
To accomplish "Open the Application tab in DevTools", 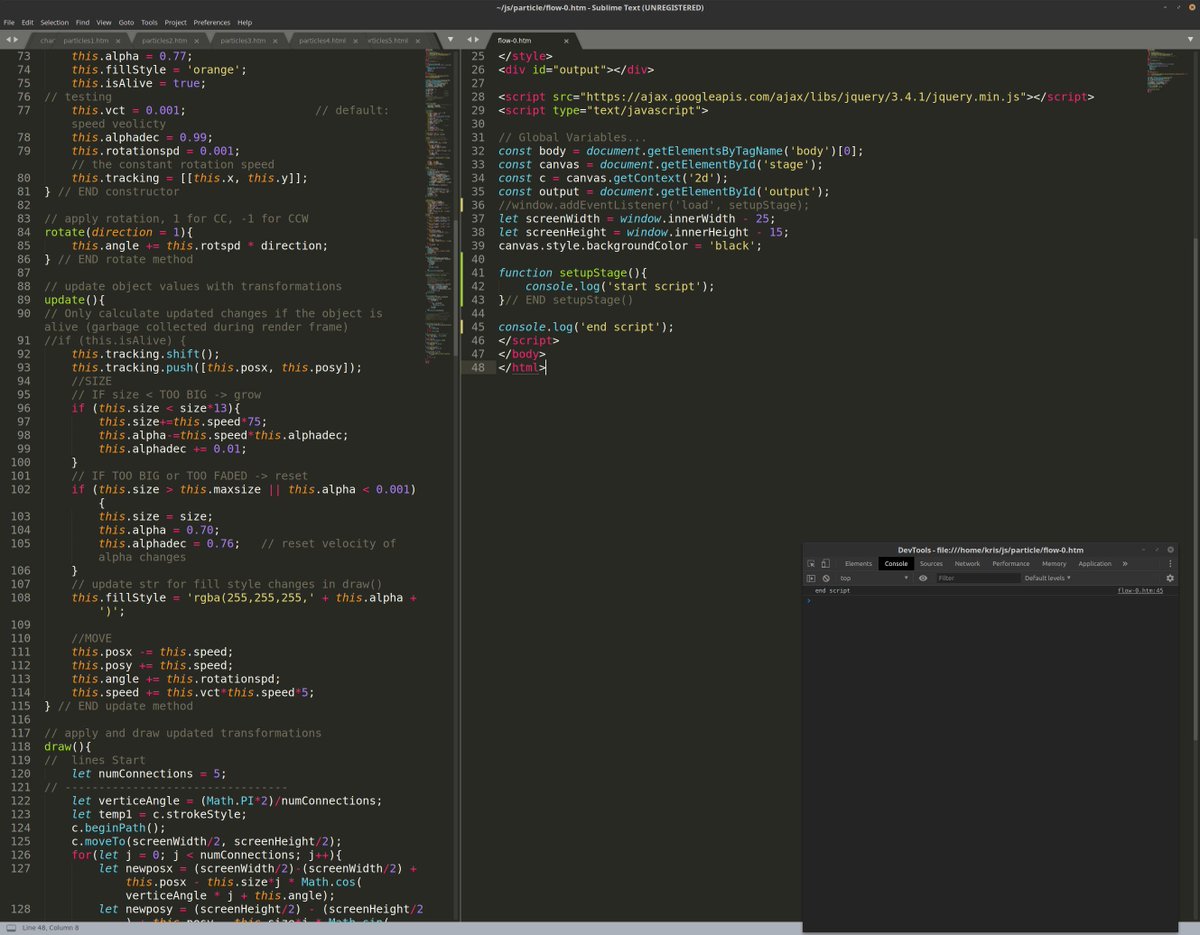I will (1095, 564).
